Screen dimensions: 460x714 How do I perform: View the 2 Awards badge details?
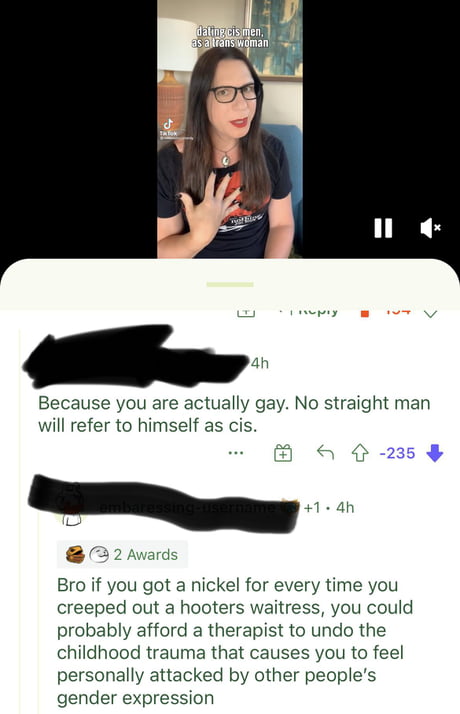(x=122, y=554)
